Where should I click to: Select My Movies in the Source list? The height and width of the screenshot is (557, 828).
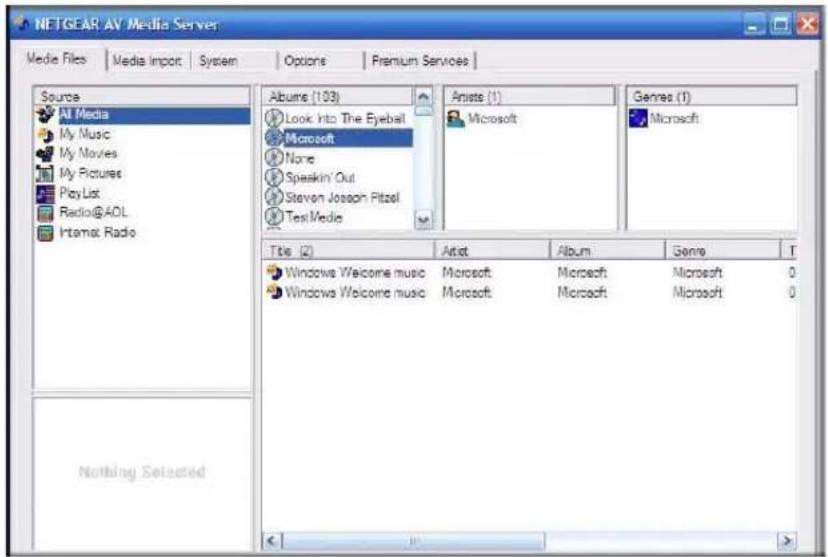[x=88, y=154]
